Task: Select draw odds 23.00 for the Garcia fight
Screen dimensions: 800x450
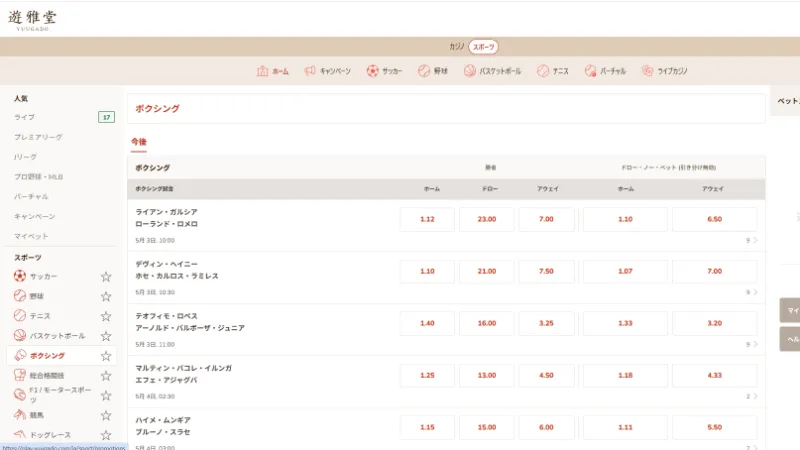Action: pos(487,219)
